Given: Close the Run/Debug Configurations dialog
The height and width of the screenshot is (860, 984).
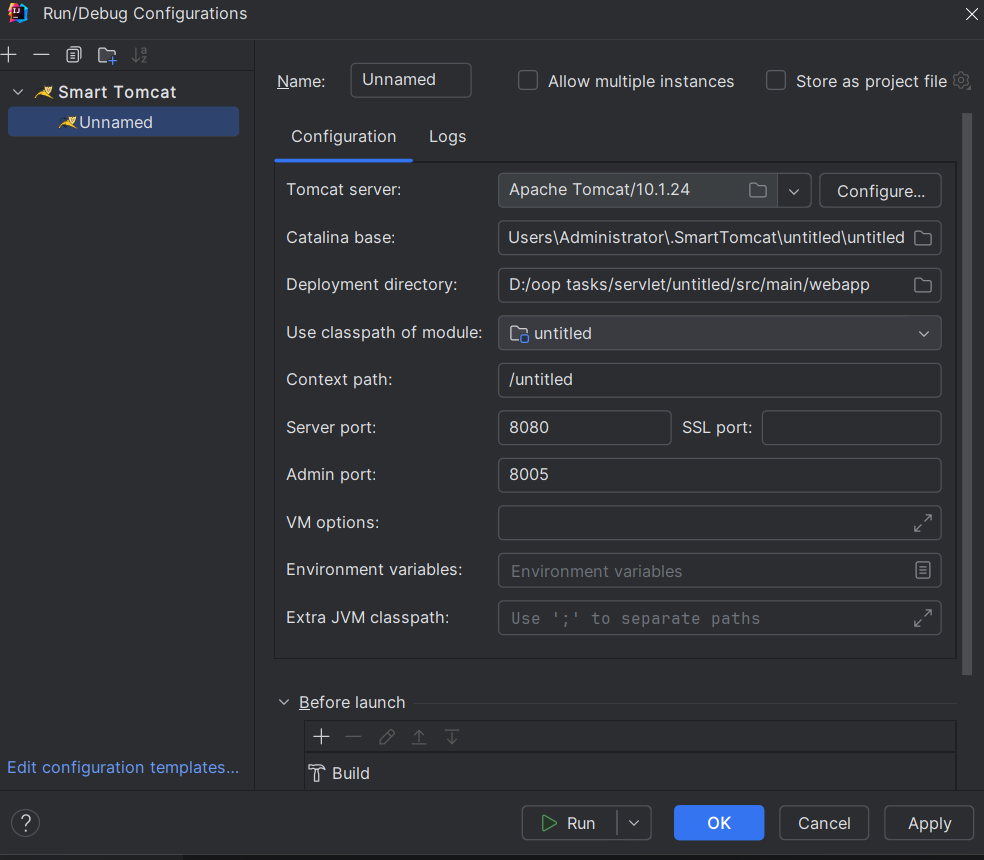Looking at the screenshot, I should (971, 14).
